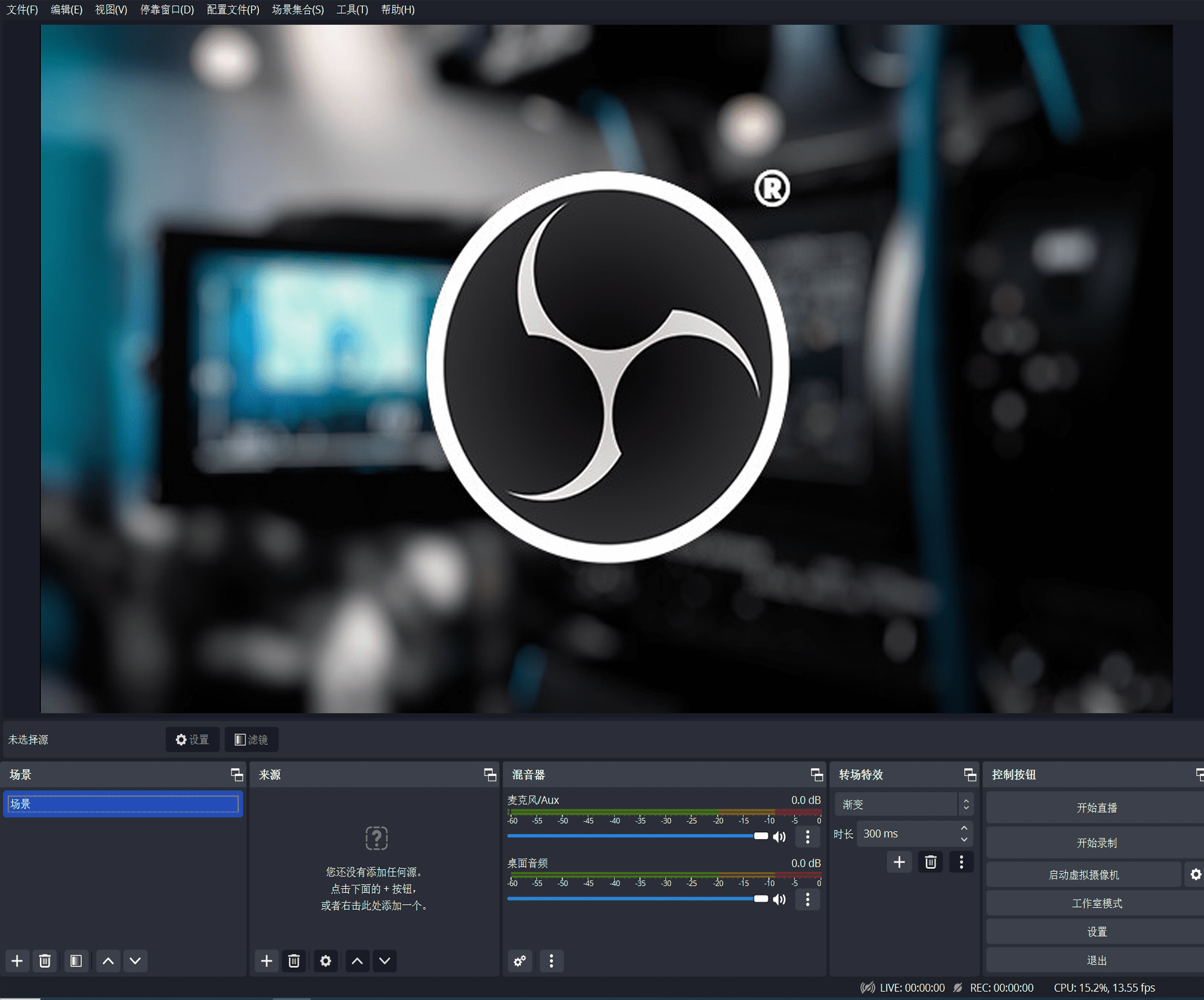Open options menu for 麦克风/Aux channel

807,836
